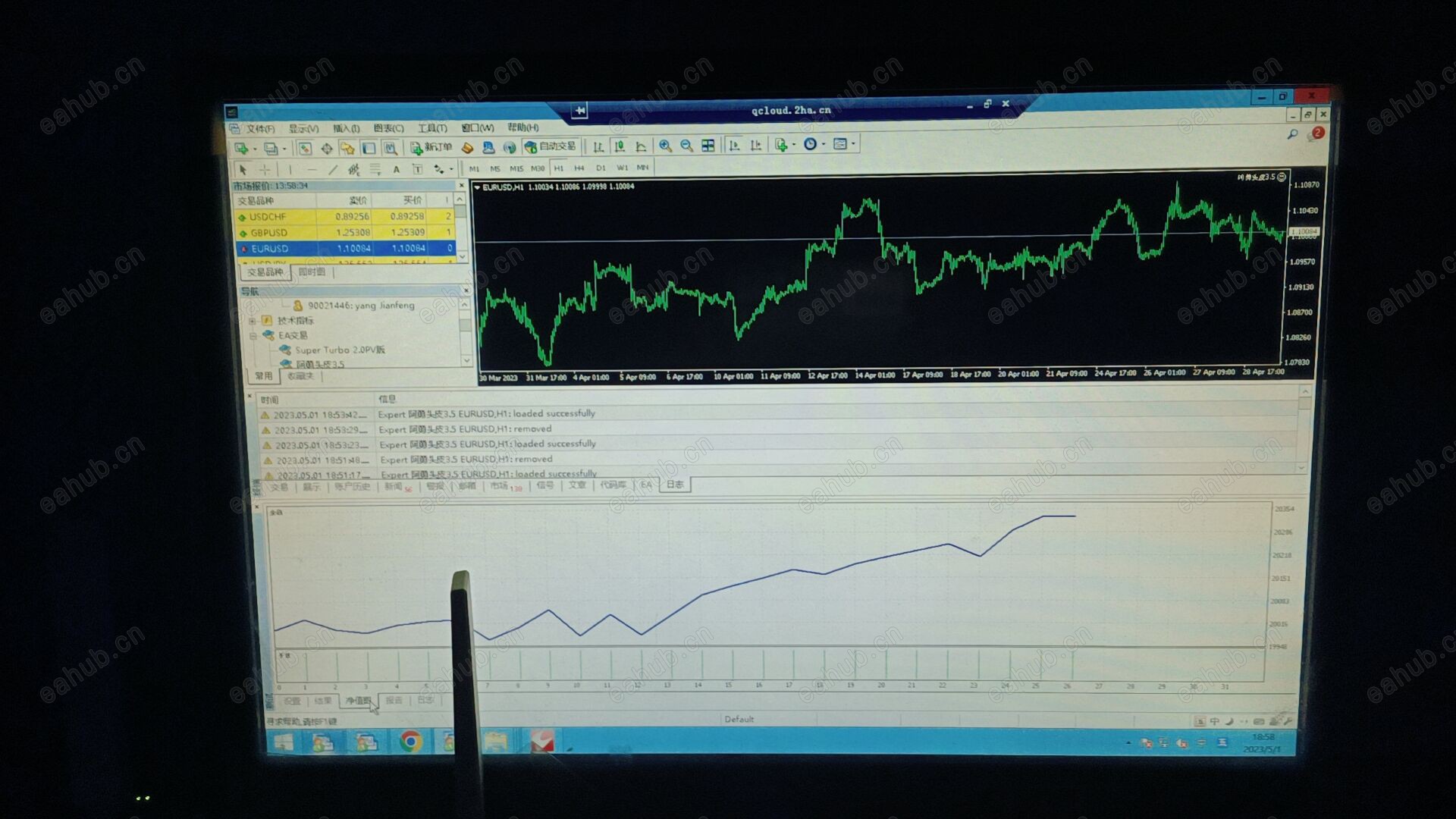Screen dimensions: 1456x819
Task: Open Chrome from the Windows taskbar
Action: 411,741
